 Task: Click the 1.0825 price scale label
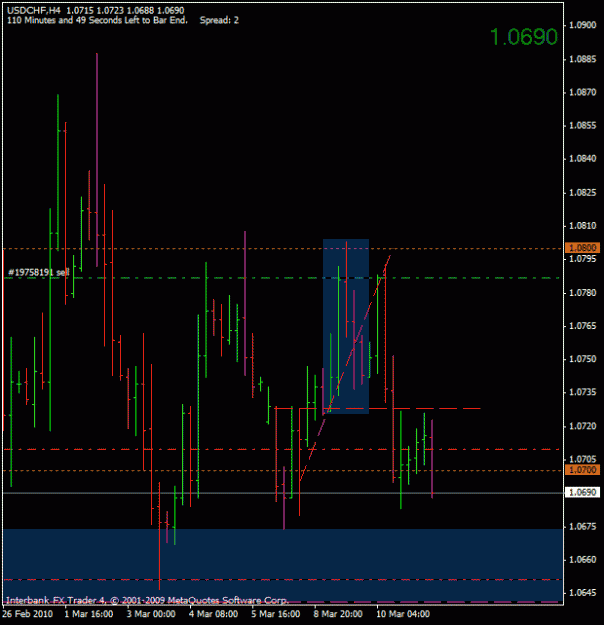(x=582, y=193)
